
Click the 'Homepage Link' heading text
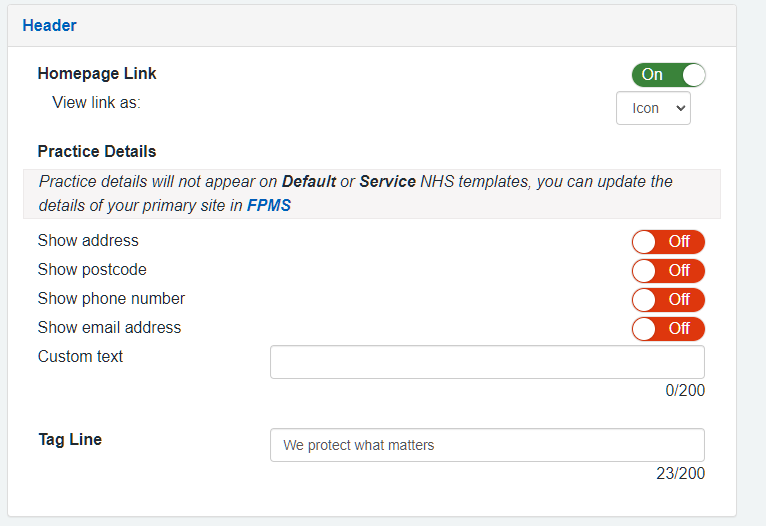tap(97, 73)
